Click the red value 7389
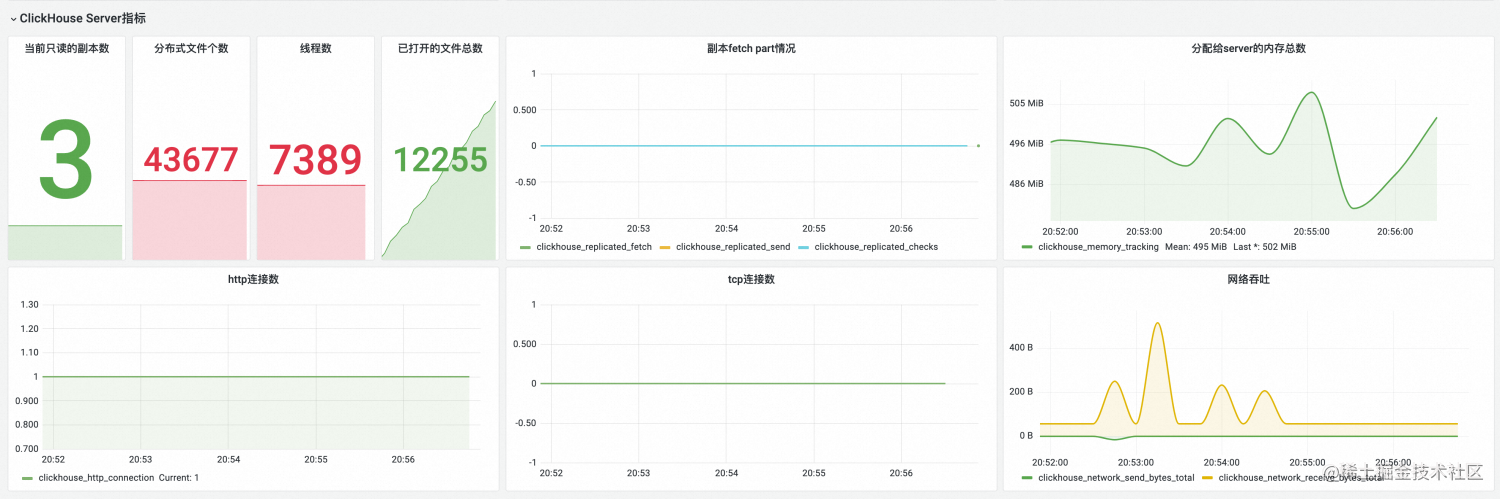Viewport: 1500px width, 499px height. coord(315,160)
